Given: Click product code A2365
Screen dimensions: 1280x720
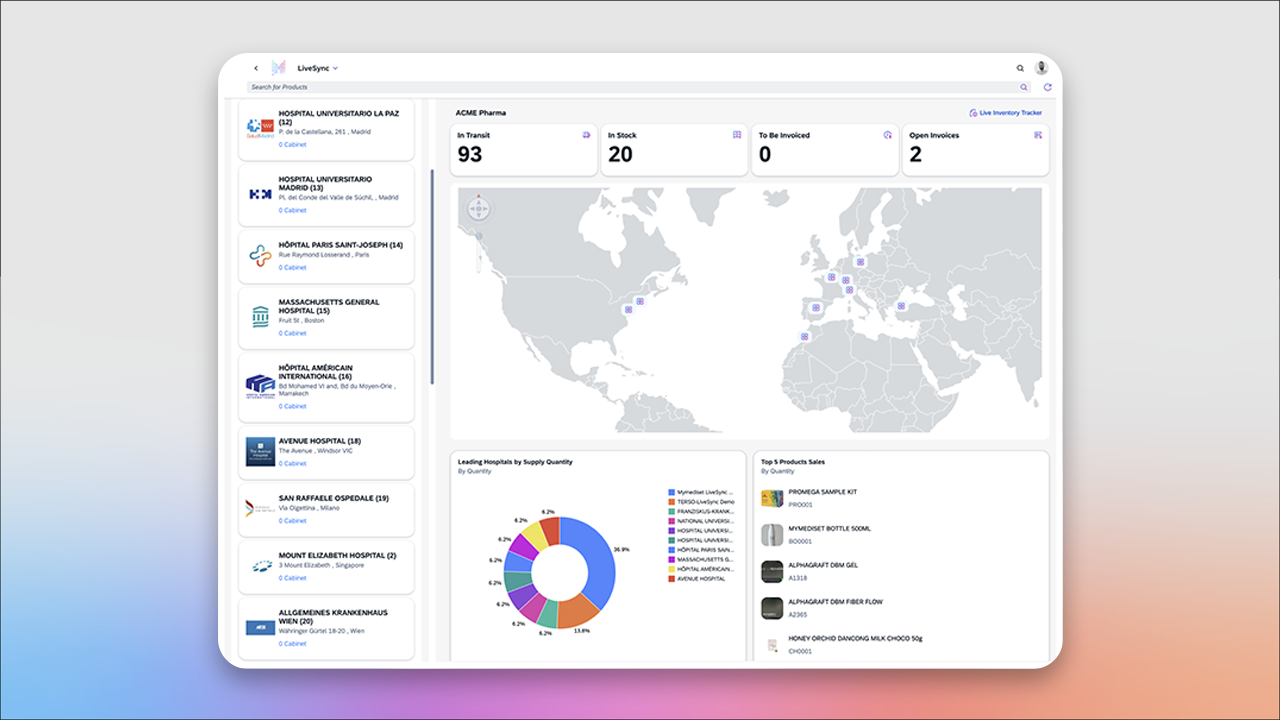Looking at the screenshot, I should click(798, 615).
